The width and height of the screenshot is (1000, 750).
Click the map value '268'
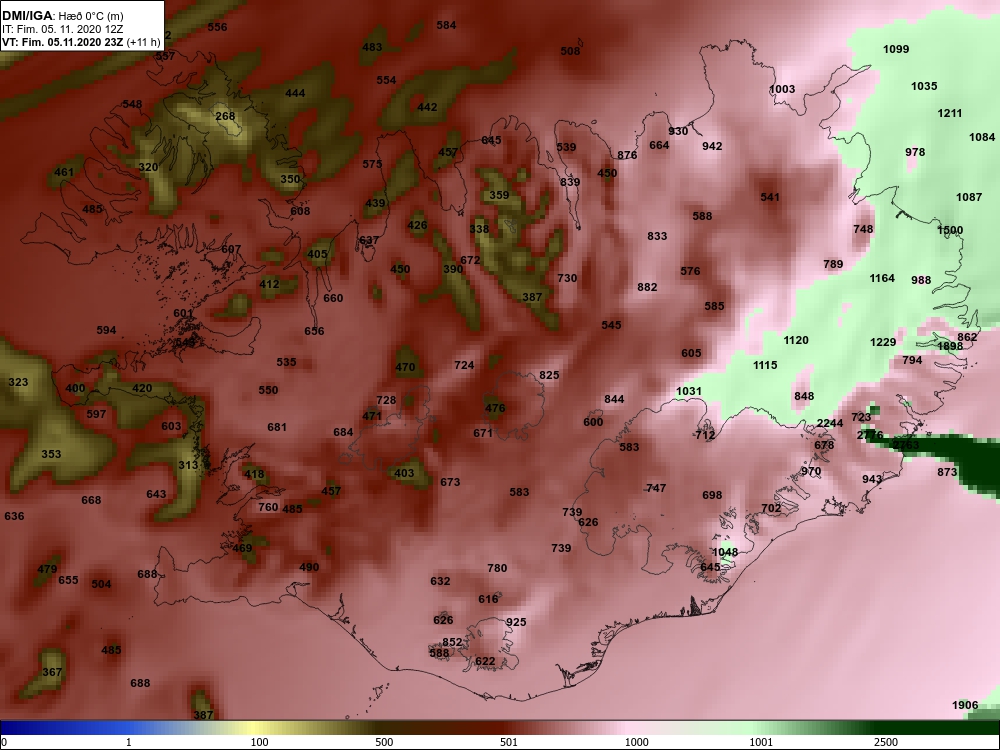click(225, 116)
